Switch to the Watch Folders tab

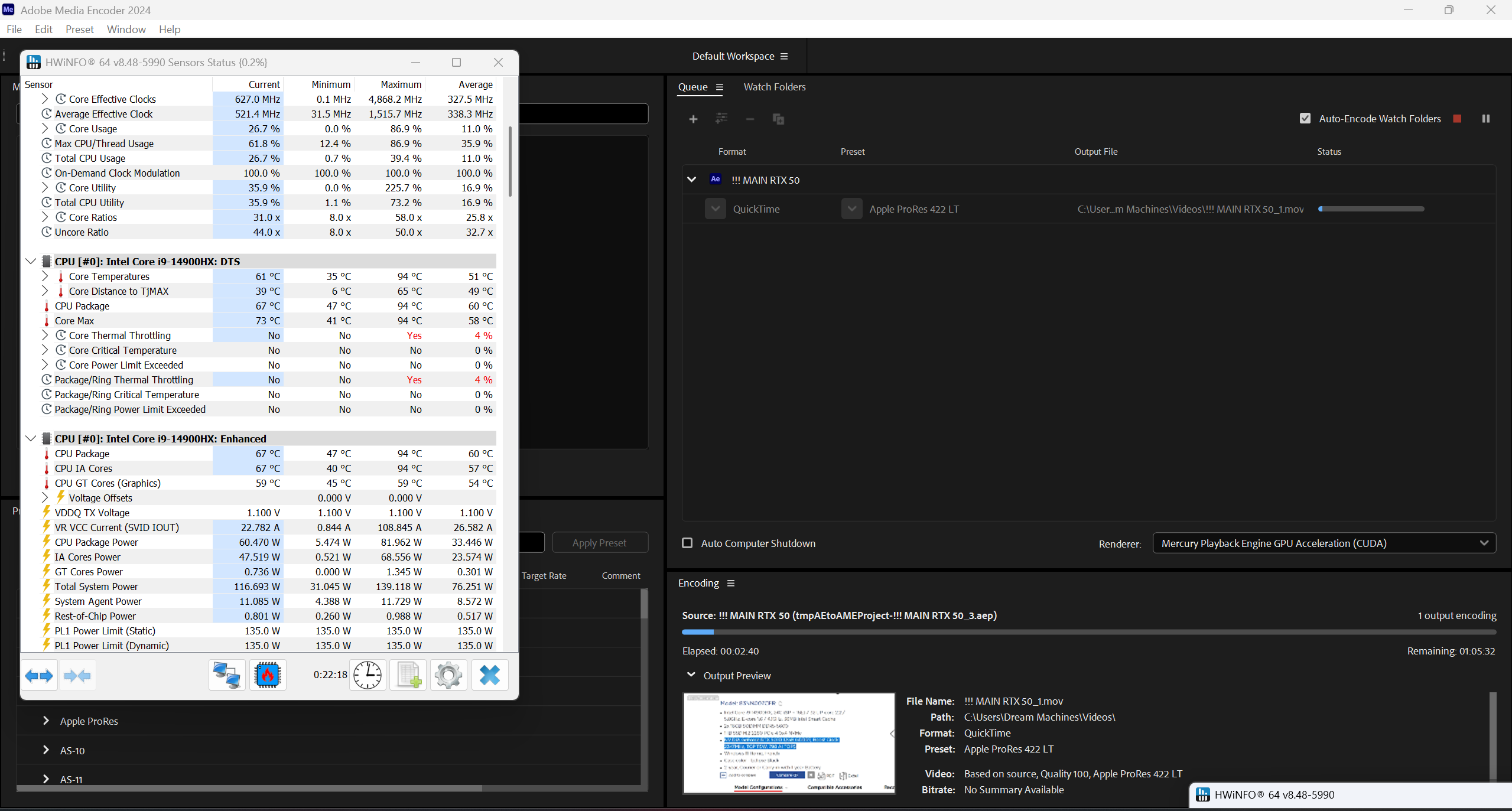click(775, 87)
